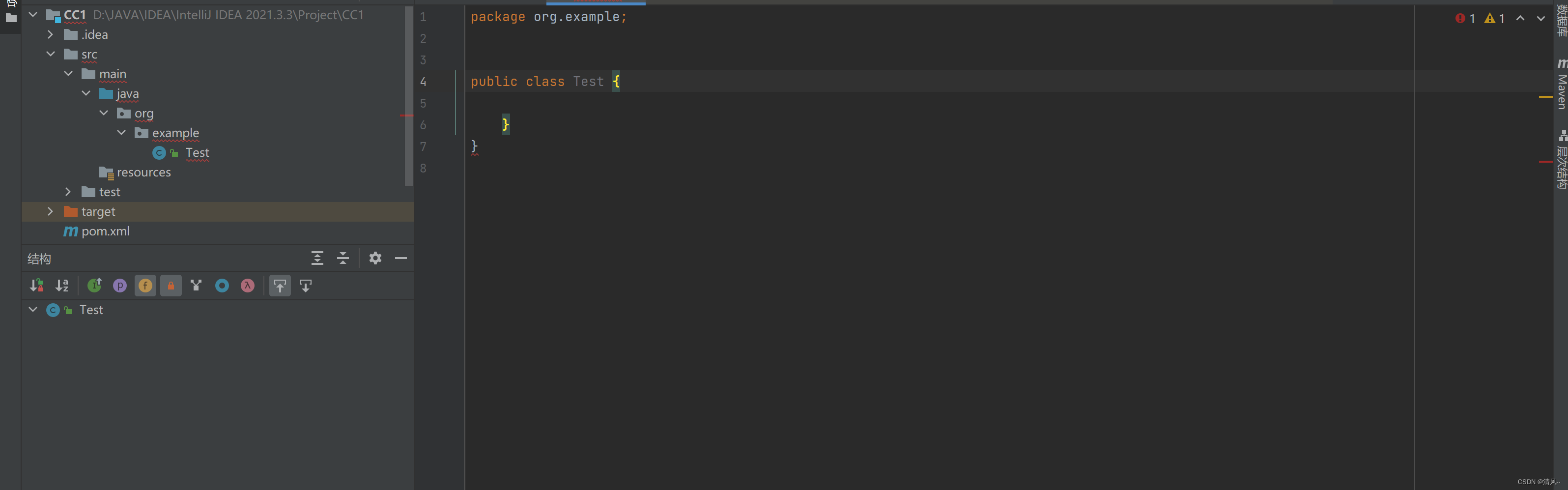
Task: Sort structure members by visibility
Action: [36, 286]
